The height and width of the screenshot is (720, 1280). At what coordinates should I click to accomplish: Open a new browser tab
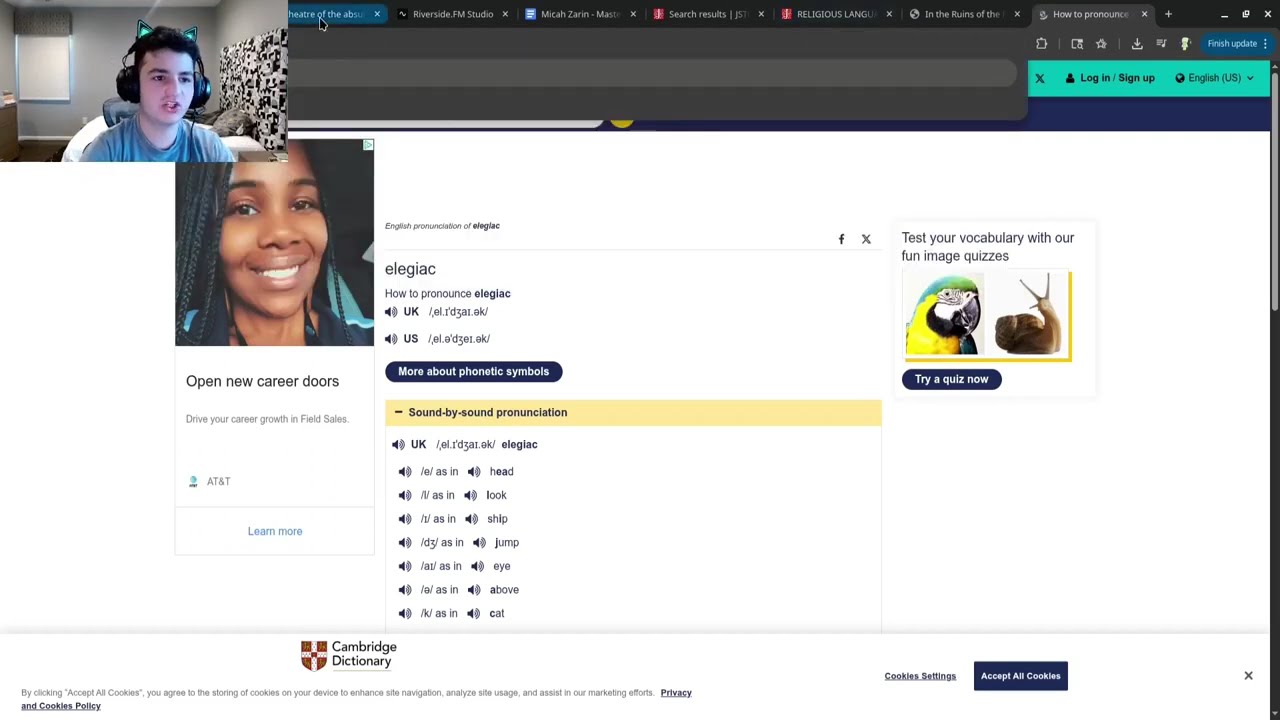(x=1168, y=14)
